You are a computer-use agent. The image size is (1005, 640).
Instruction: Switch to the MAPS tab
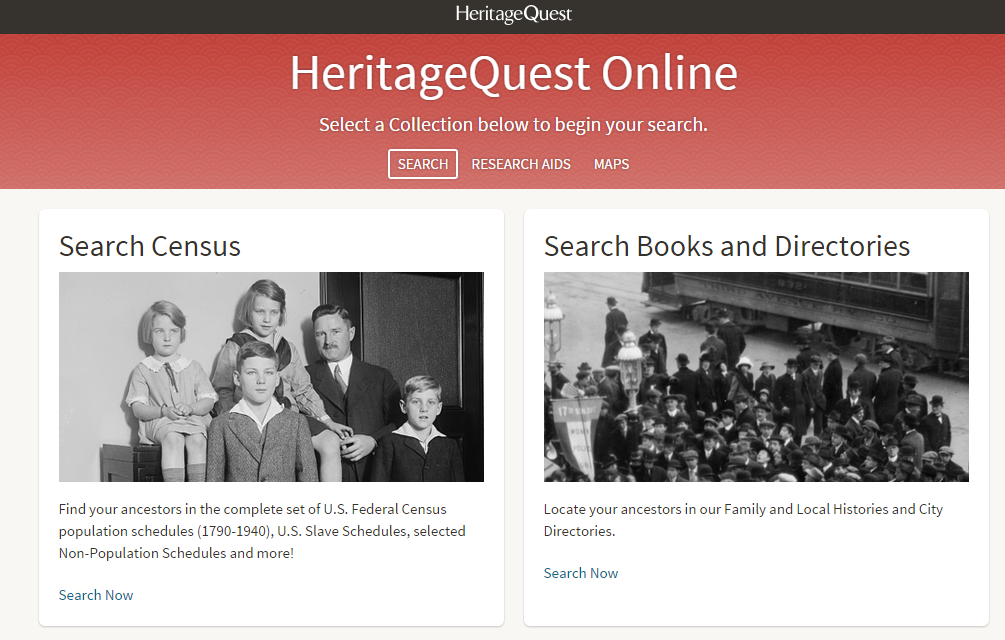pos(611,164)
